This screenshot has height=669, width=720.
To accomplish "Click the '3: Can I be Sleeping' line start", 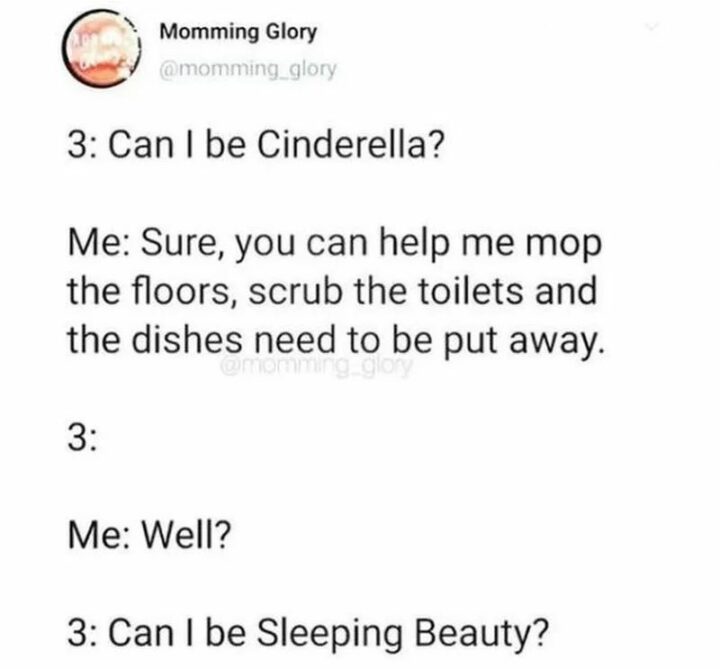I will click(234, 633).
